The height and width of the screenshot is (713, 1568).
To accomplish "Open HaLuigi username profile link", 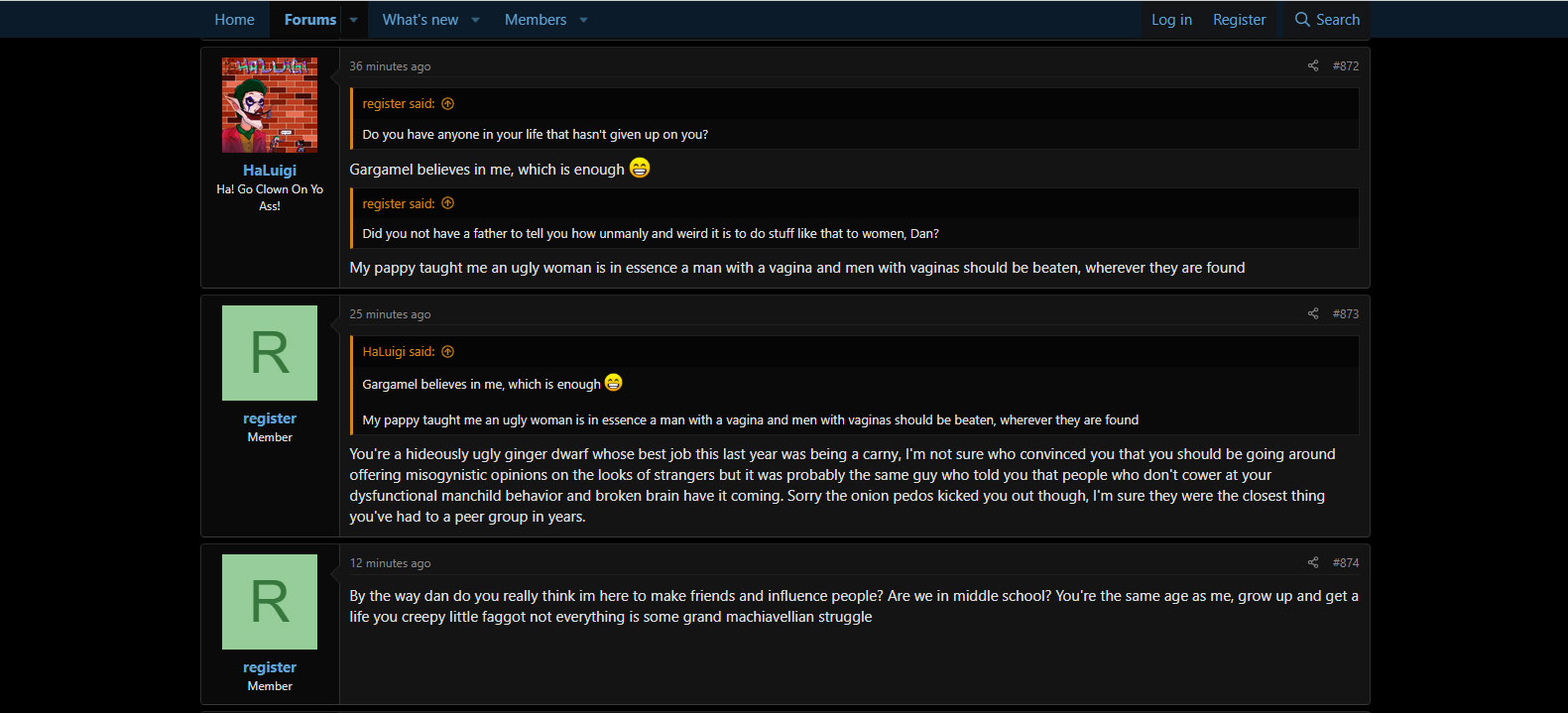I will (x=270, y=171).
